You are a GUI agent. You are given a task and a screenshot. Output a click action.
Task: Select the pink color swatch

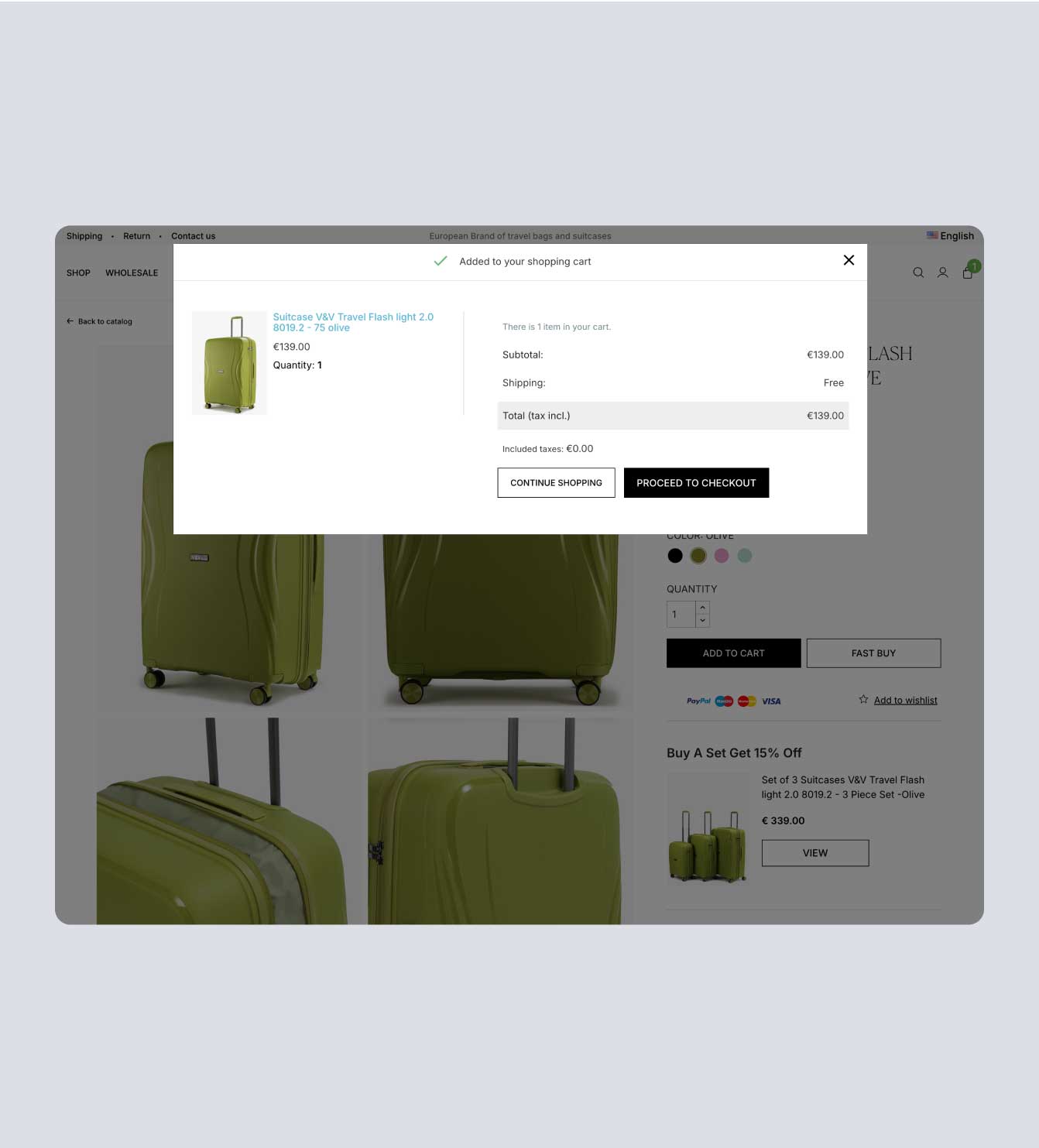(x=722, y=556)
